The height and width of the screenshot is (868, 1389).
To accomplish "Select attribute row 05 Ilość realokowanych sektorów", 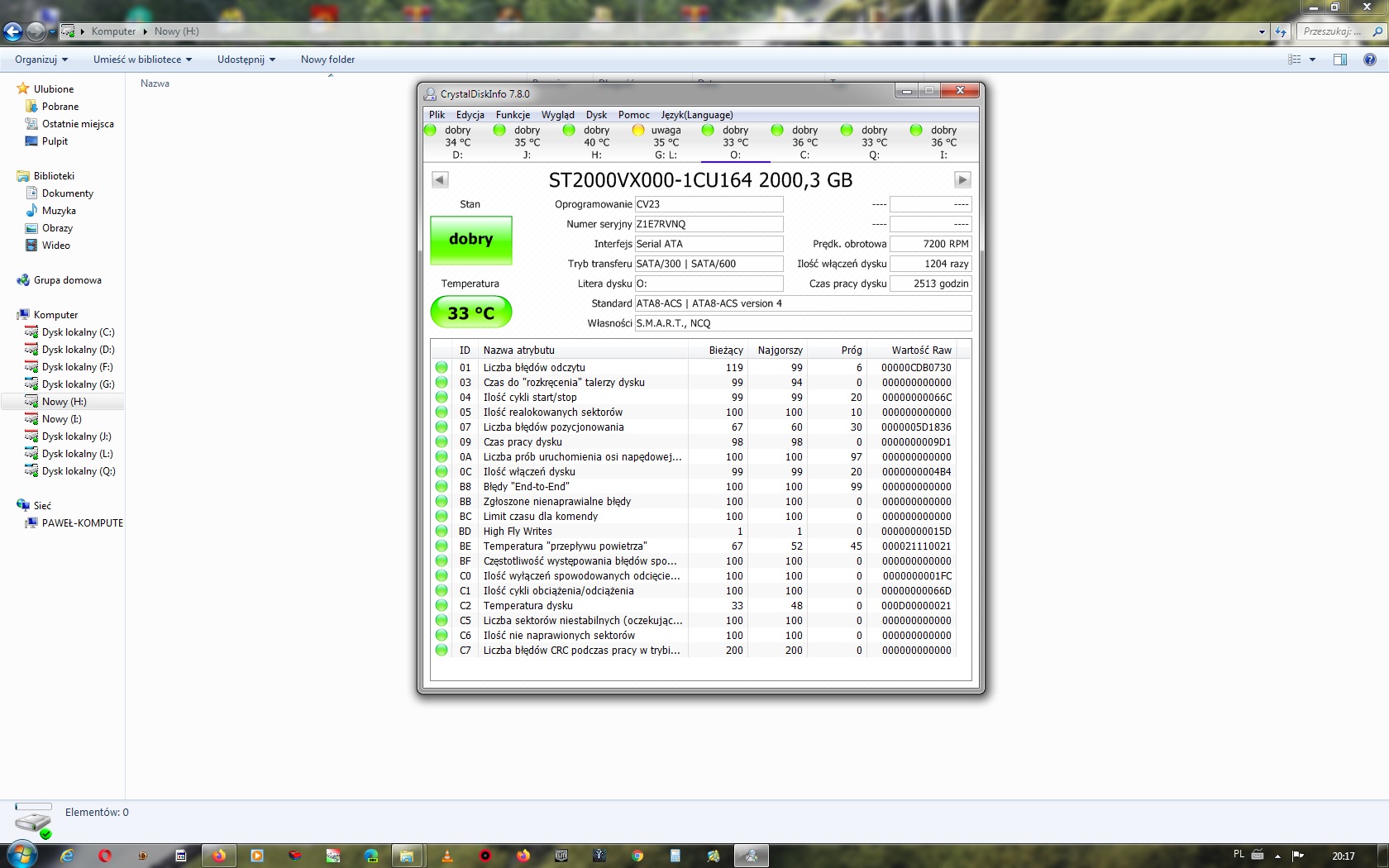I will point(693,412).
